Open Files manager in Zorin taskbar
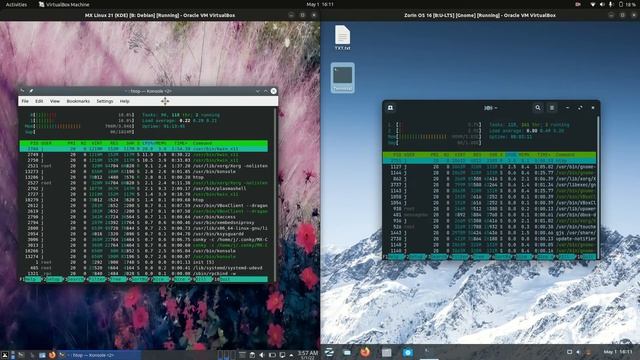 [x=387, y=352]
